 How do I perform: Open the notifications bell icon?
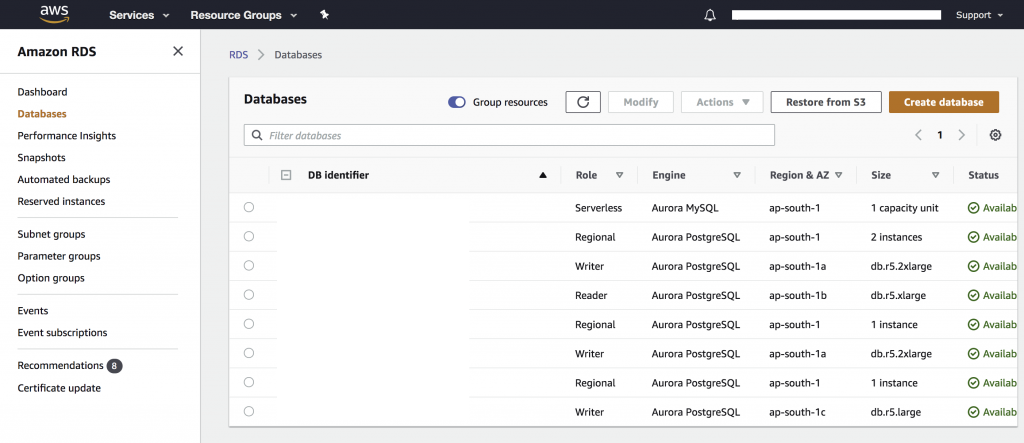click(710, 15)
